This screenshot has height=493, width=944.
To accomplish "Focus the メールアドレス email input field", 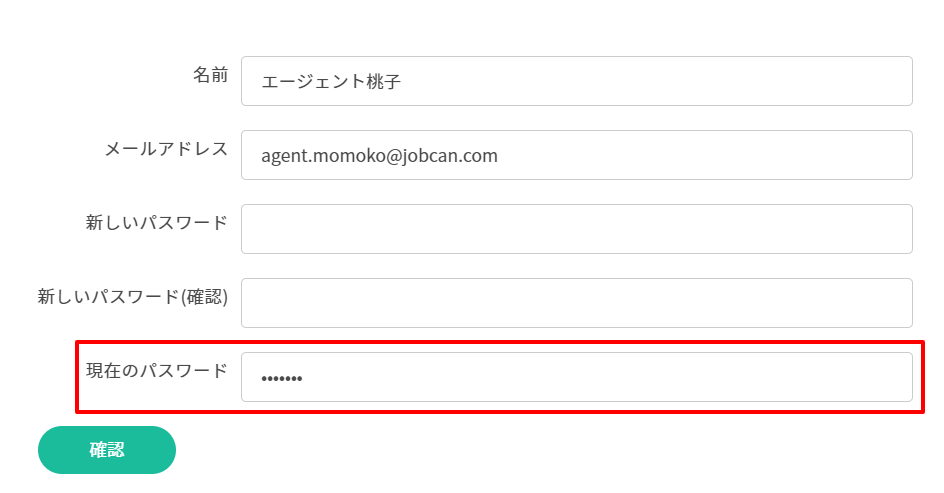I will pyautogui.click(x=576, y=155).
